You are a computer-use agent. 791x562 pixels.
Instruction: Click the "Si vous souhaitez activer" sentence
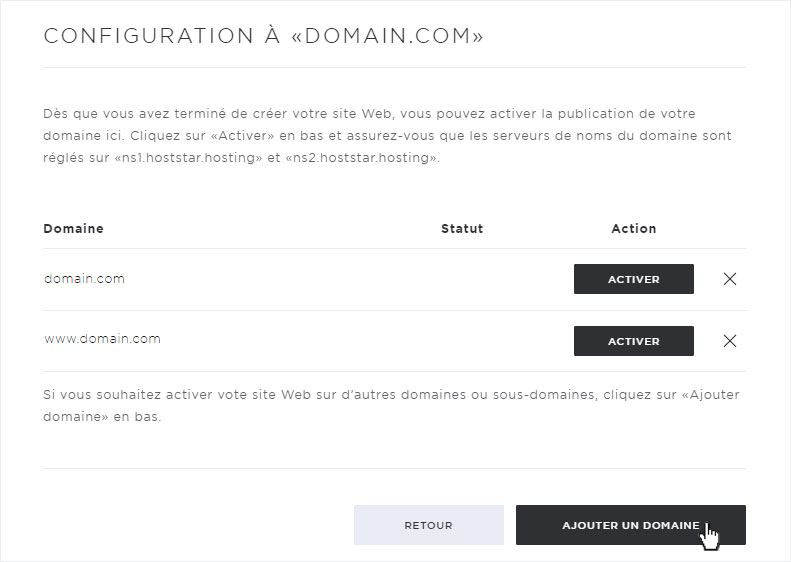click(x=391, y=406)
